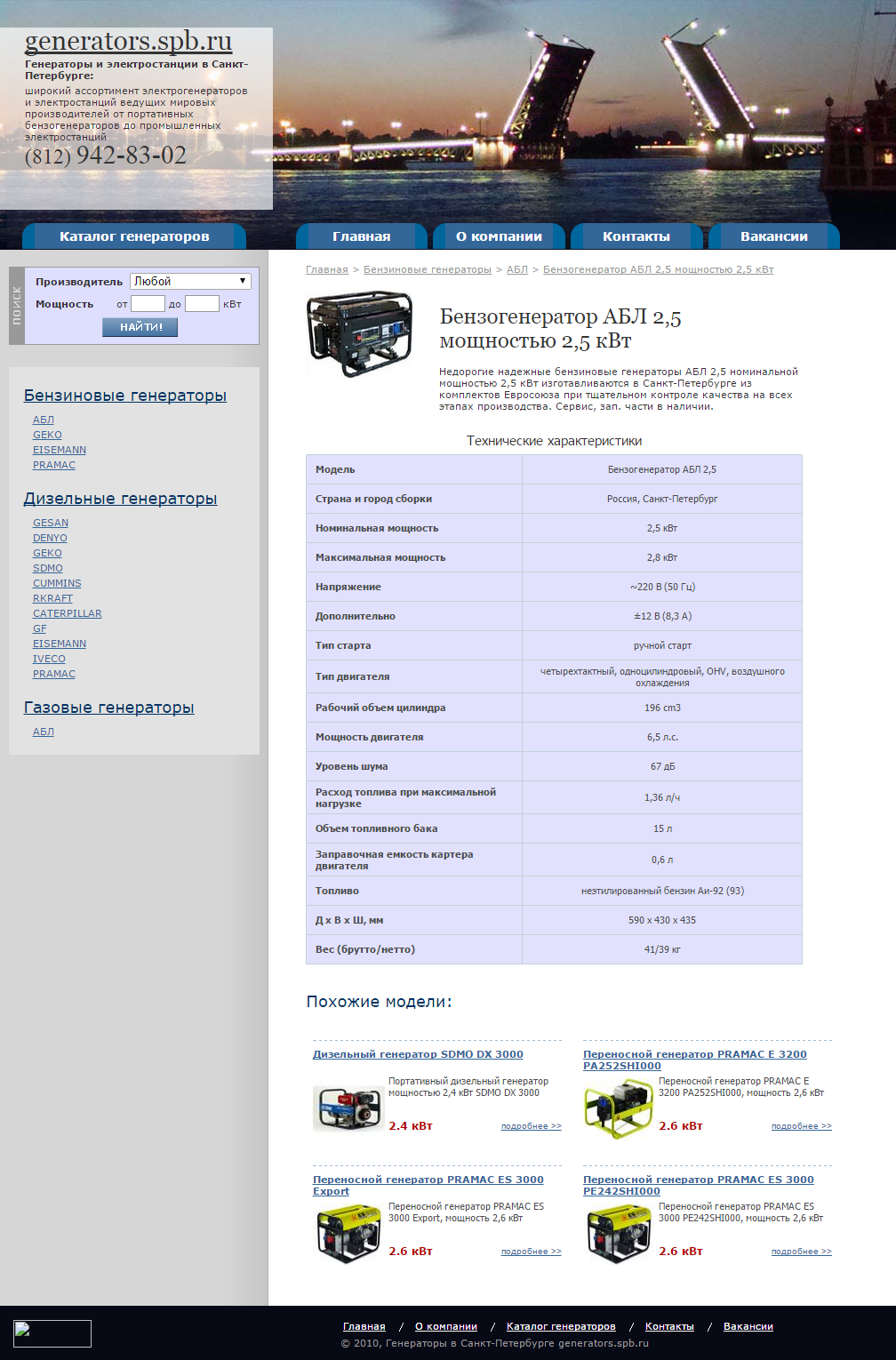The height and width of the screenshot is (1360, 896).
Task: Select EISEMANN under Бензиновые генераторы
Action: (x=60, y=450)
